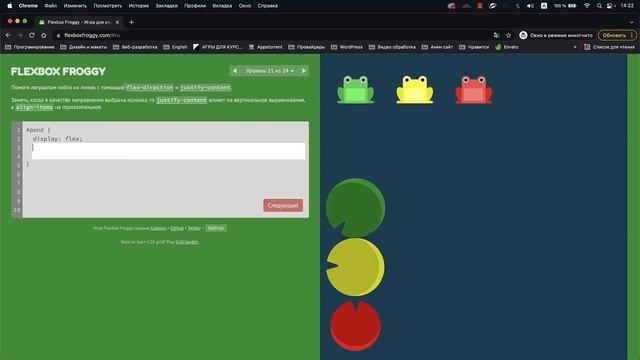Reload the page with refresh icon
Image resolution: width=640 pixels, height=360 pixels.
[32, 36]
